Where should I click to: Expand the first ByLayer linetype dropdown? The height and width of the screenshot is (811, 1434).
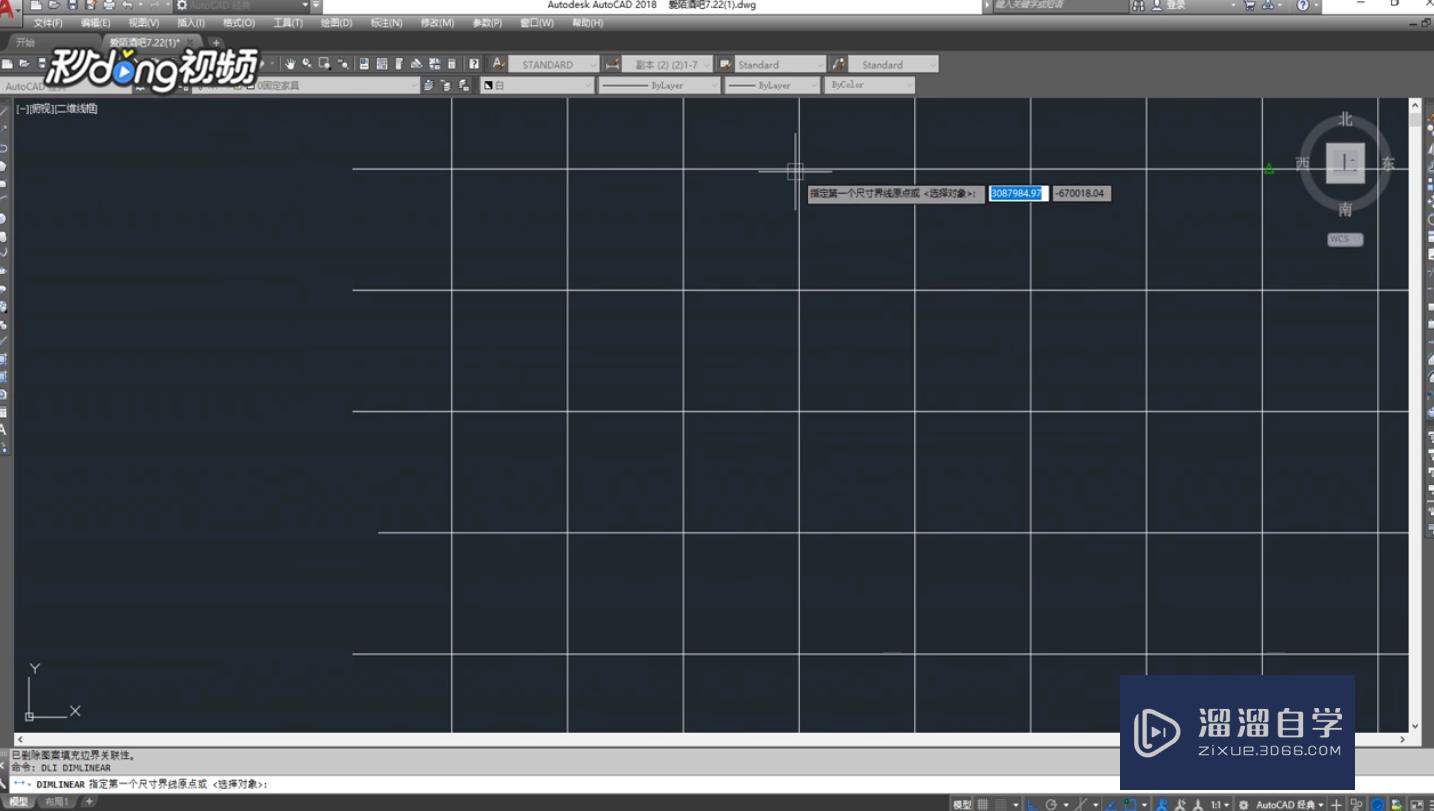click(660, 86)
